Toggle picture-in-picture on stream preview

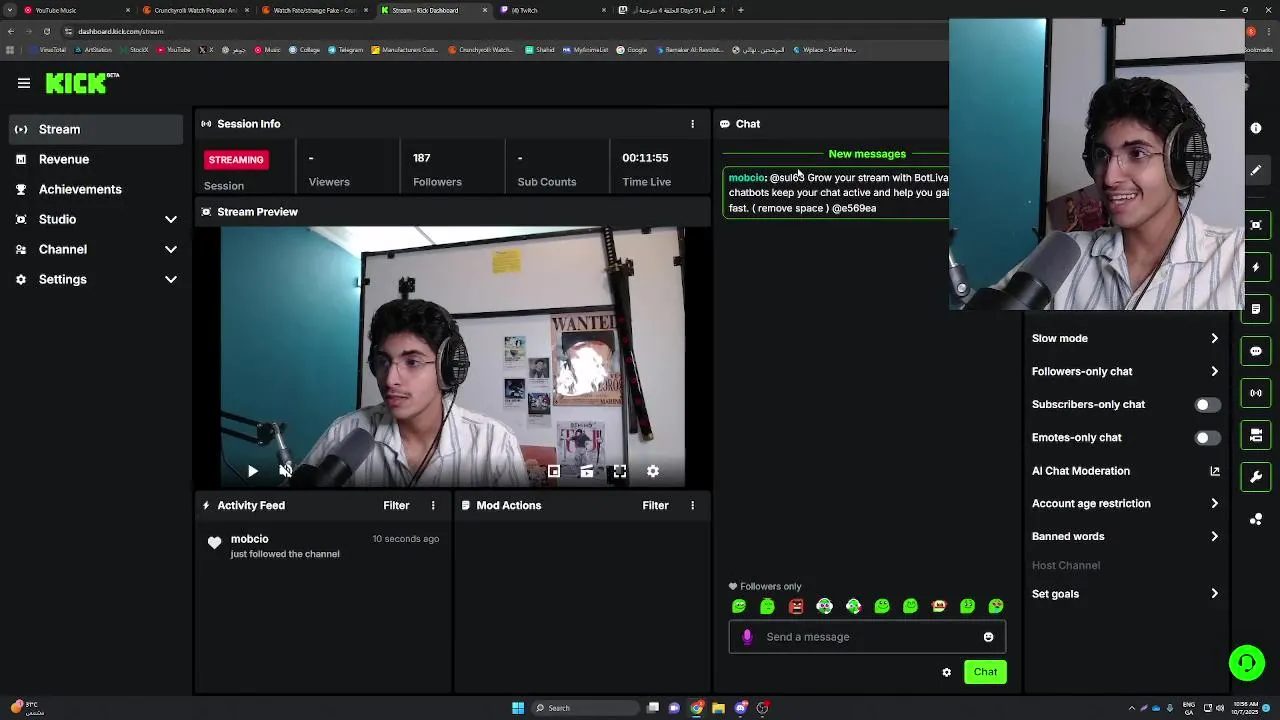click(554, 471)
